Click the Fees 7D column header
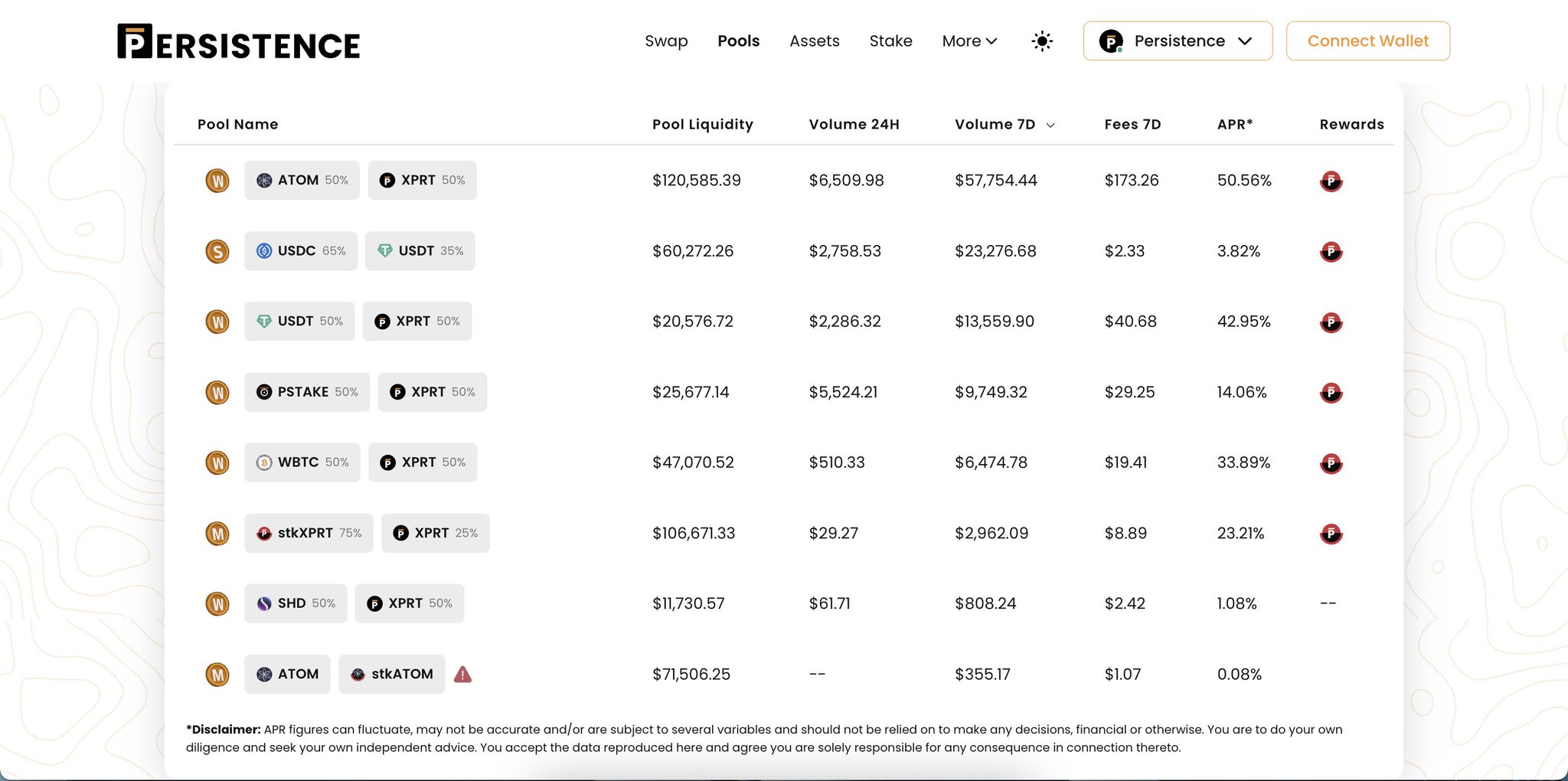This screenshot has width=1568, height=781. (x=1132, y=124)
